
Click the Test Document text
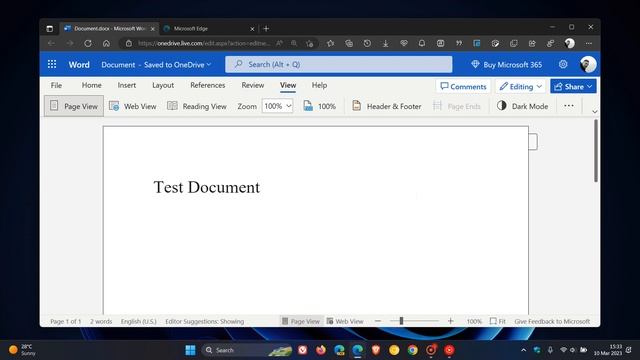point(207,187)
